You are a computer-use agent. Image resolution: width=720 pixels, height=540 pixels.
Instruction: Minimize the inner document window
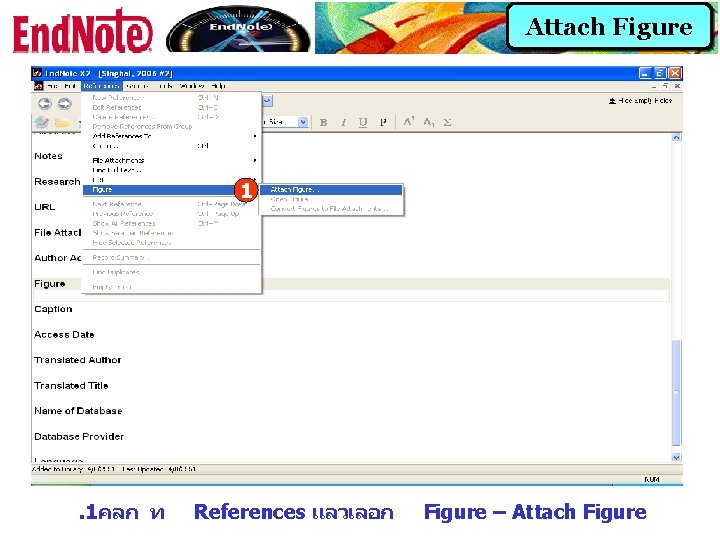pyautogui.click(x=654, y=86)
